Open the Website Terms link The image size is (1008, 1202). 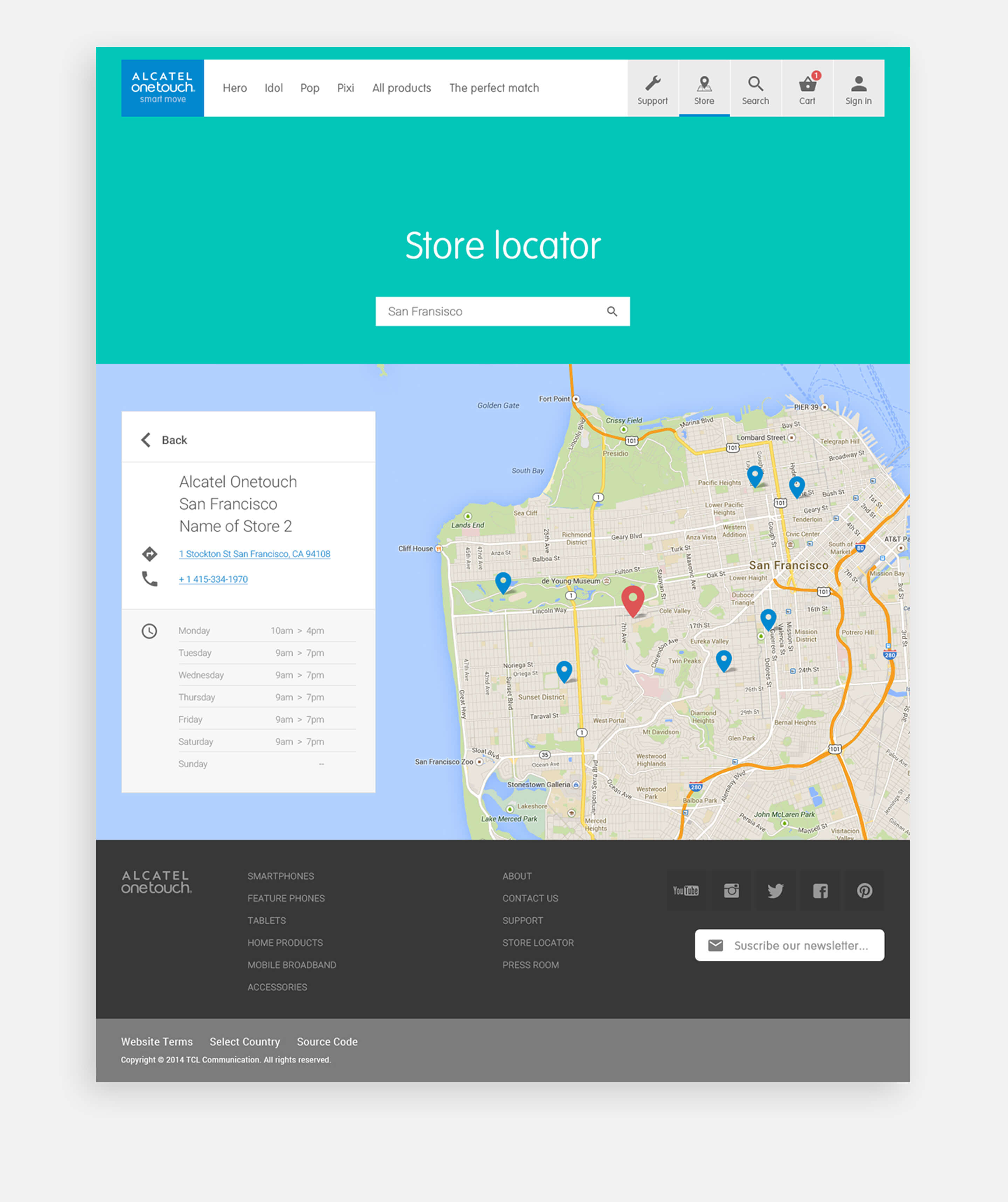(157, 1042)
